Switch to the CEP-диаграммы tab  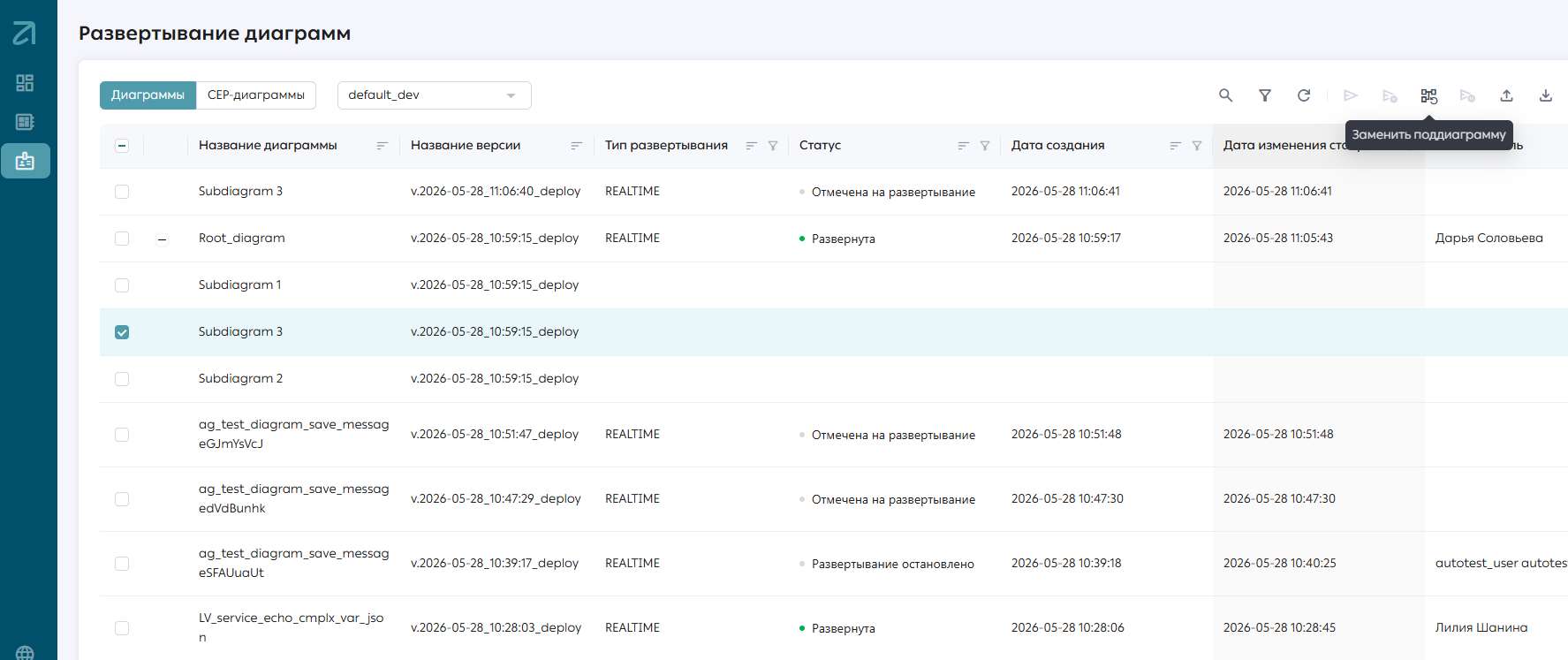256,95
